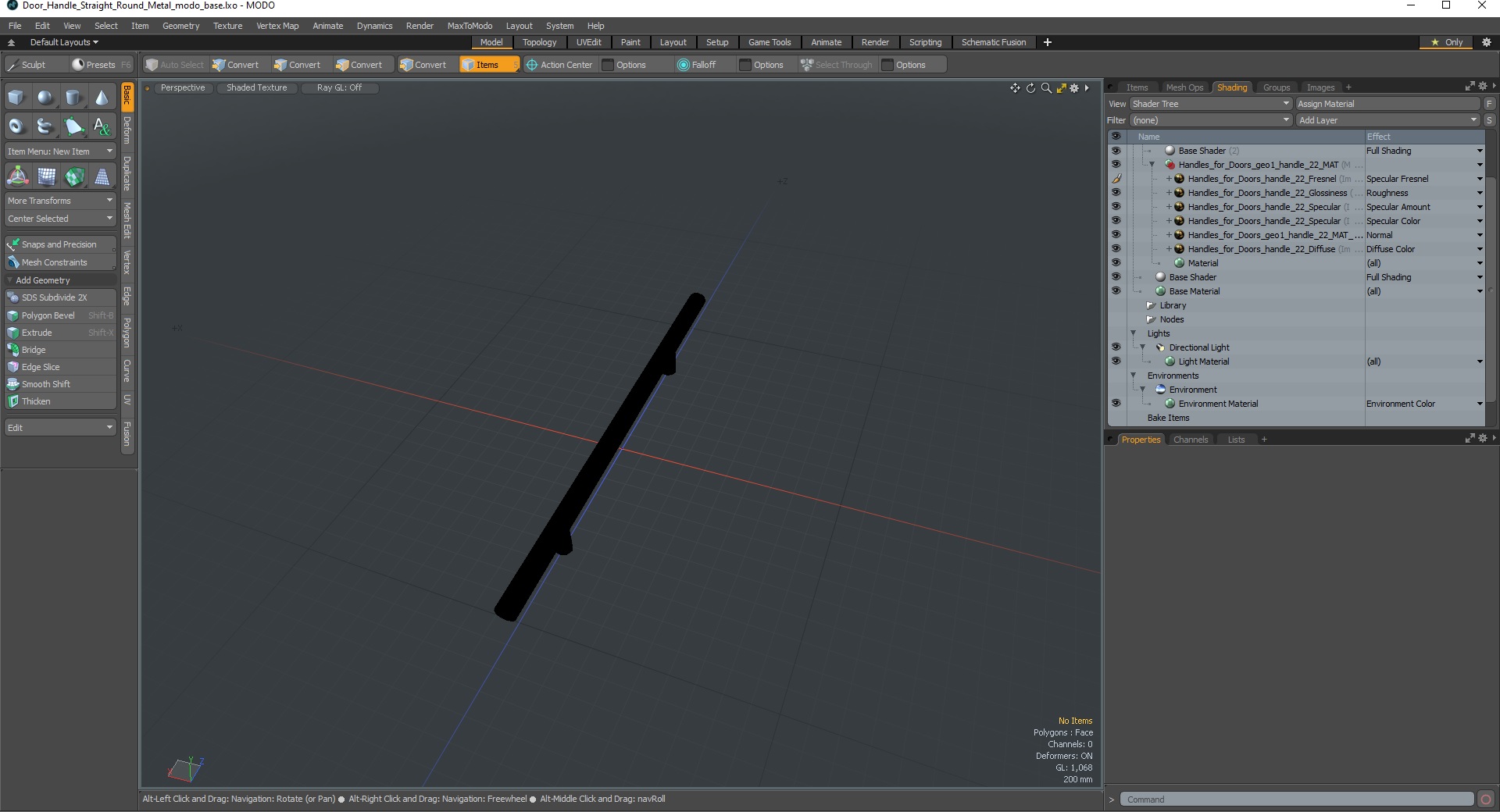Open the Render menu
Screen dimensions: 1500x812
420,26
